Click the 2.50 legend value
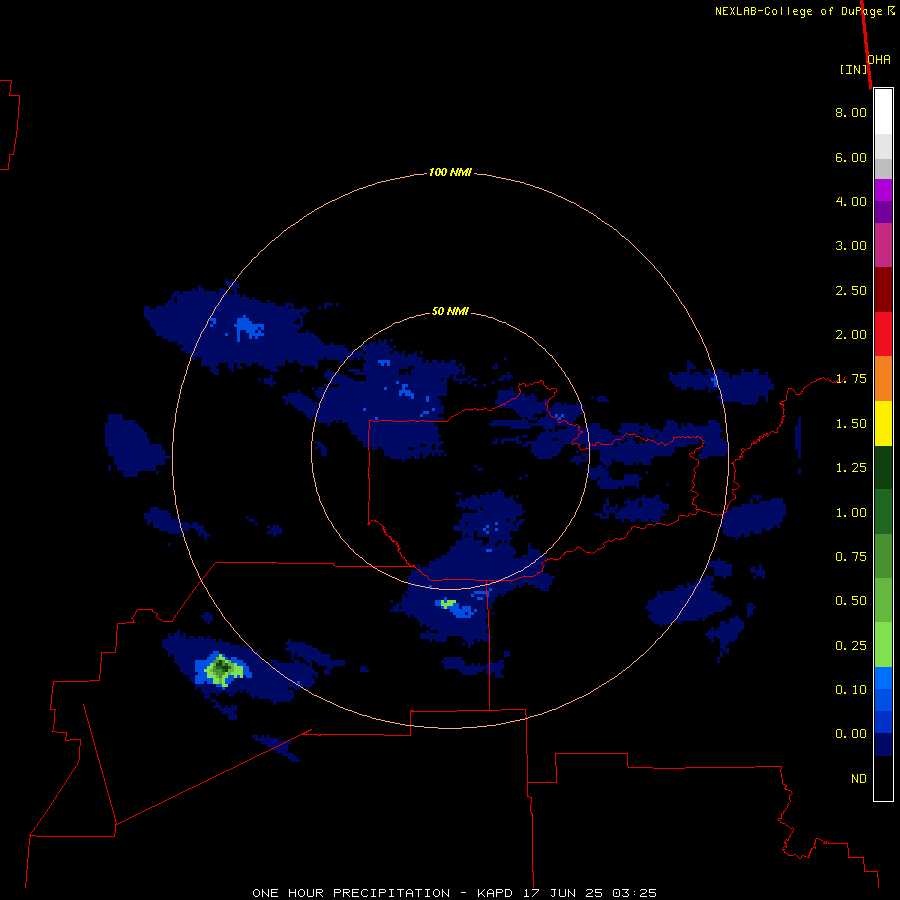Viewport: 900px width, 900px height. pos(851,290)
